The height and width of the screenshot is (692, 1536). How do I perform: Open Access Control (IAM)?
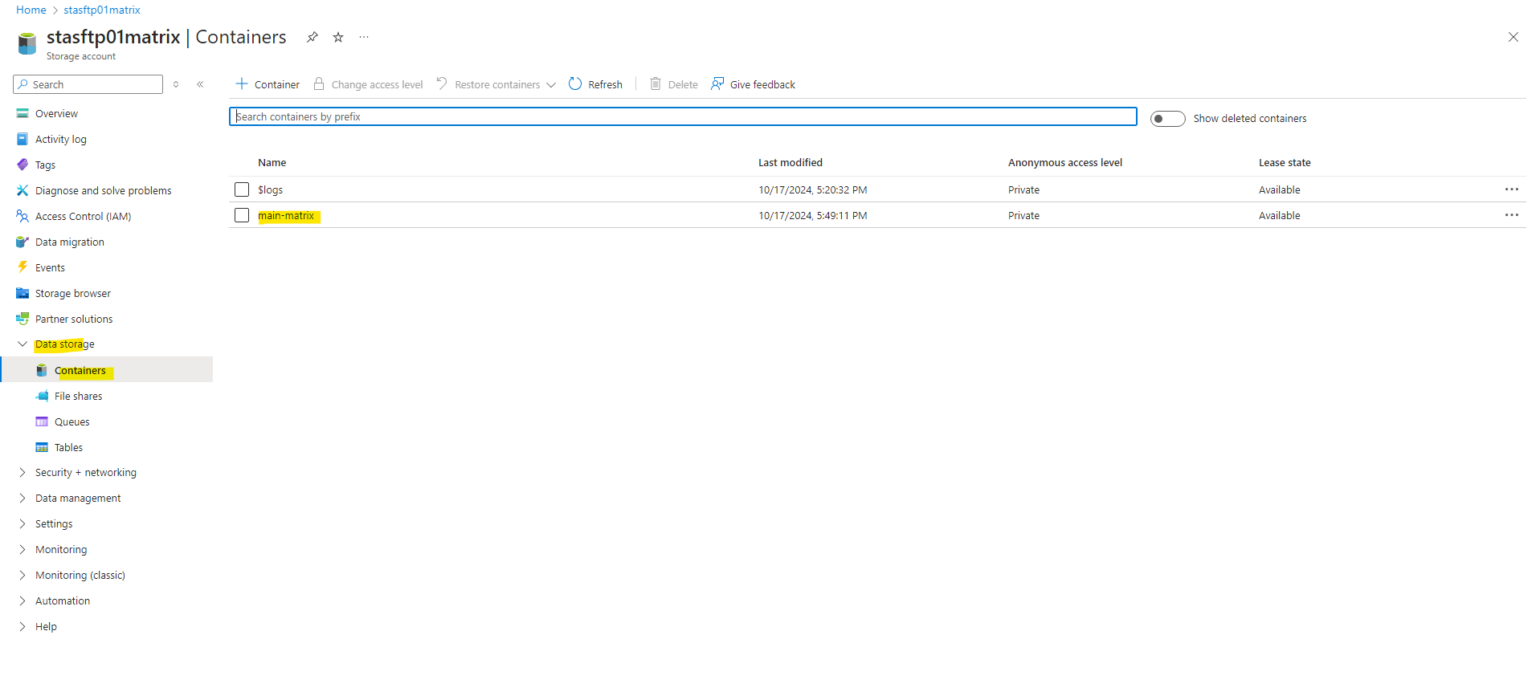(83, 216)
